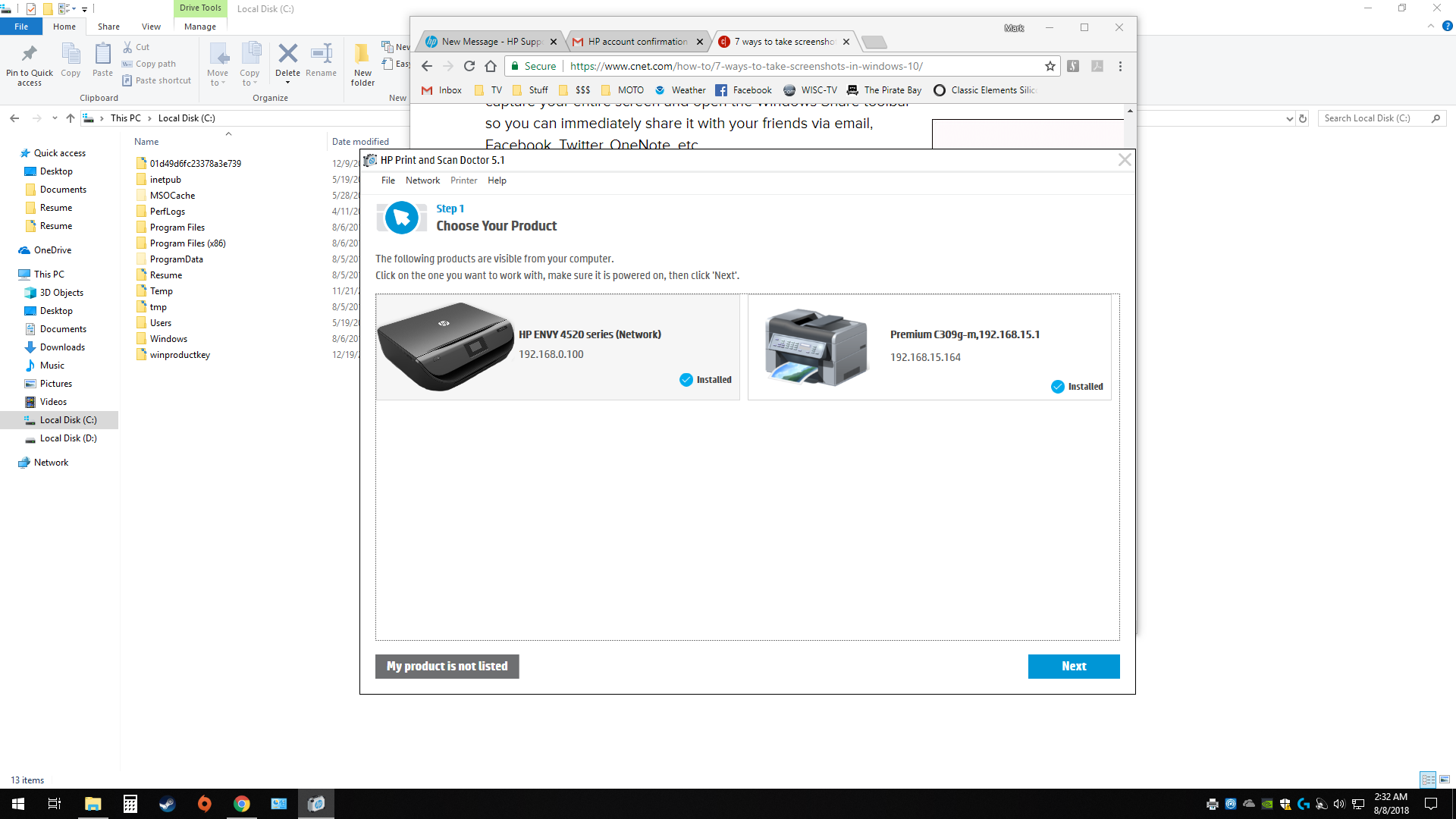Click Paste shortcut in Explorer ribbon
Viewport: 1456px width, 819px height.
click(157, 80)
